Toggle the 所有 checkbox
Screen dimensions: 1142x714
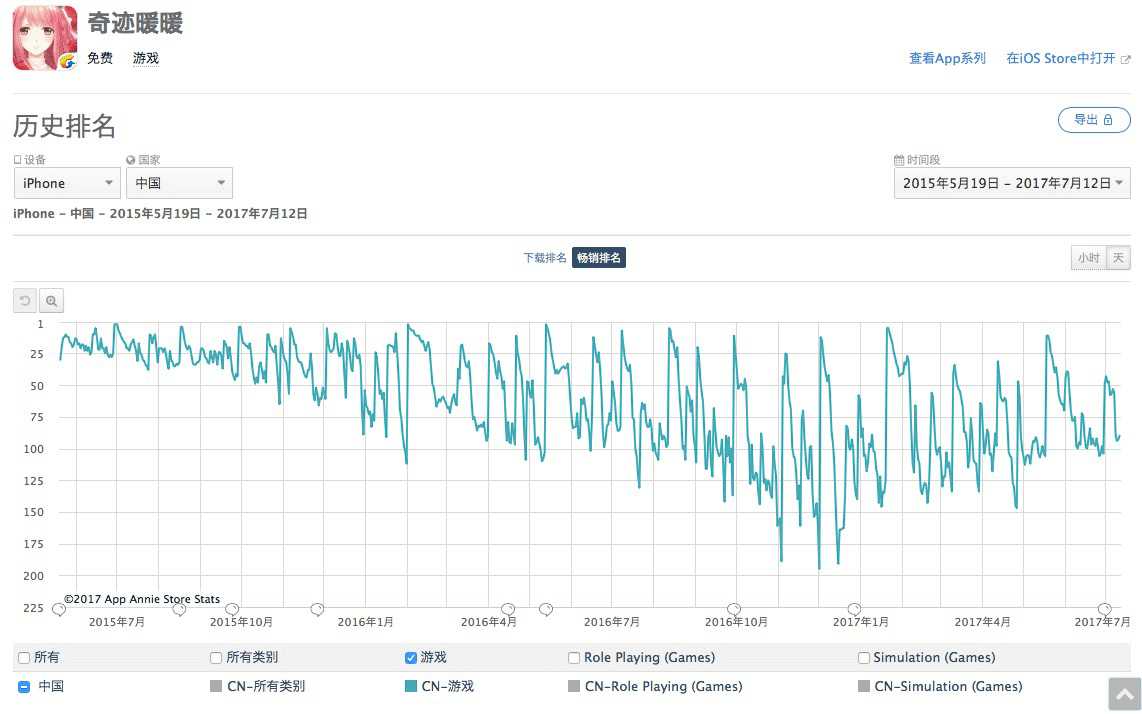(x=24, y=658)
